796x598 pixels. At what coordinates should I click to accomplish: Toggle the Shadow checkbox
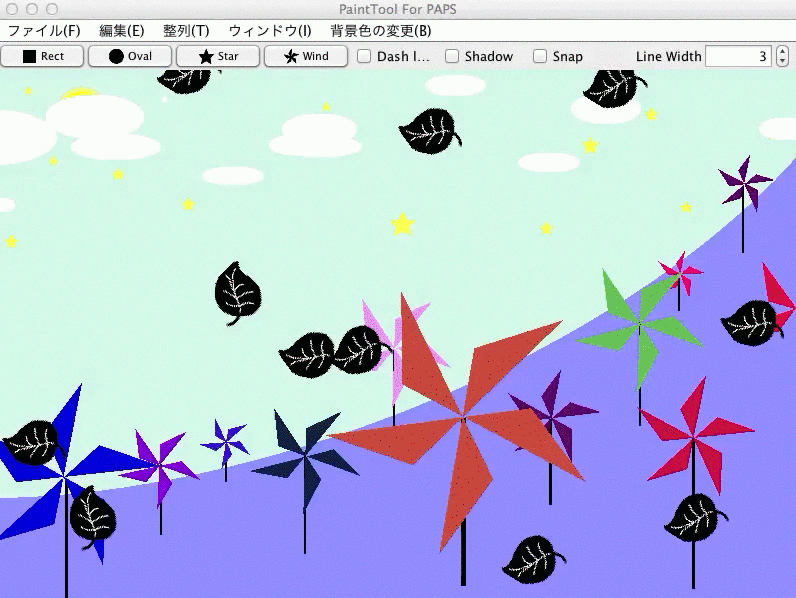(452, 57)
